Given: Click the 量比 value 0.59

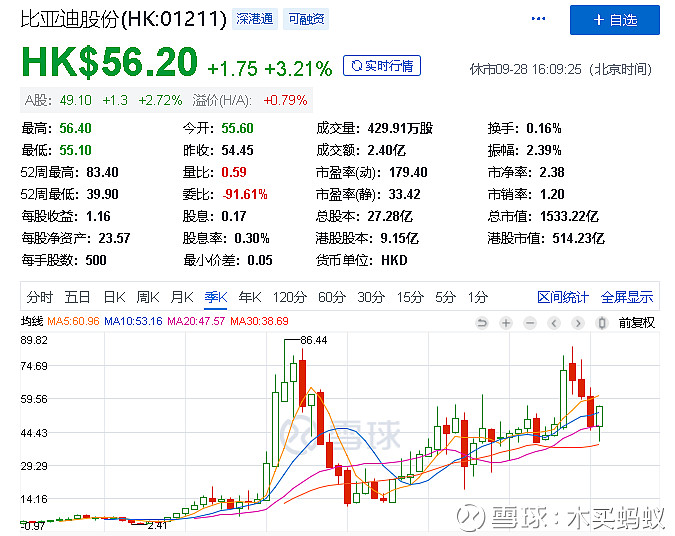Looking at the screenshot, I should click(x=234, y=172).
